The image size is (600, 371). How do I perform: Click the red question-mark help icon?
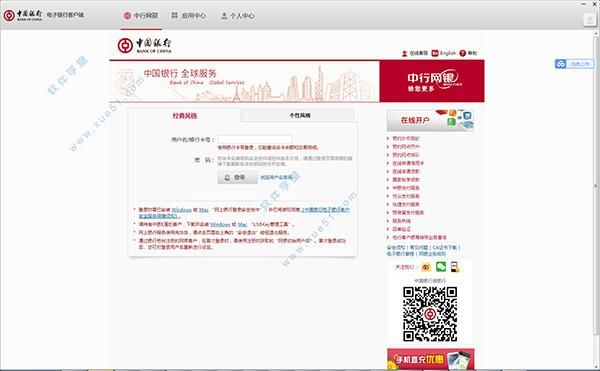tap(463, 53)
